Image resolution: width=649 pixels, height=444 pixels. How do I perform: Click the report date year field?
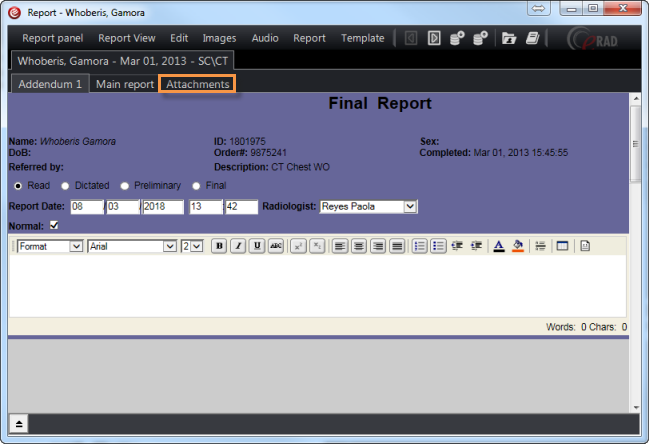point(162,206)
